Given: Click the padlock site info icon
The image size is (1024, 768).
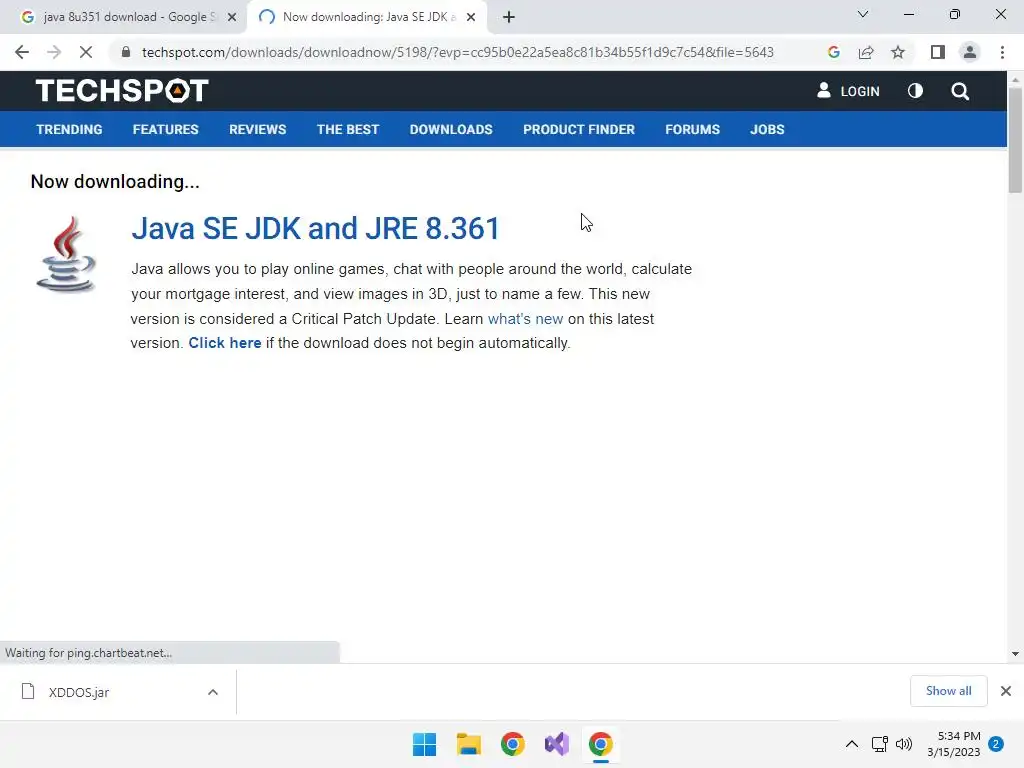Looking at the screenshot, I should 126,52.
